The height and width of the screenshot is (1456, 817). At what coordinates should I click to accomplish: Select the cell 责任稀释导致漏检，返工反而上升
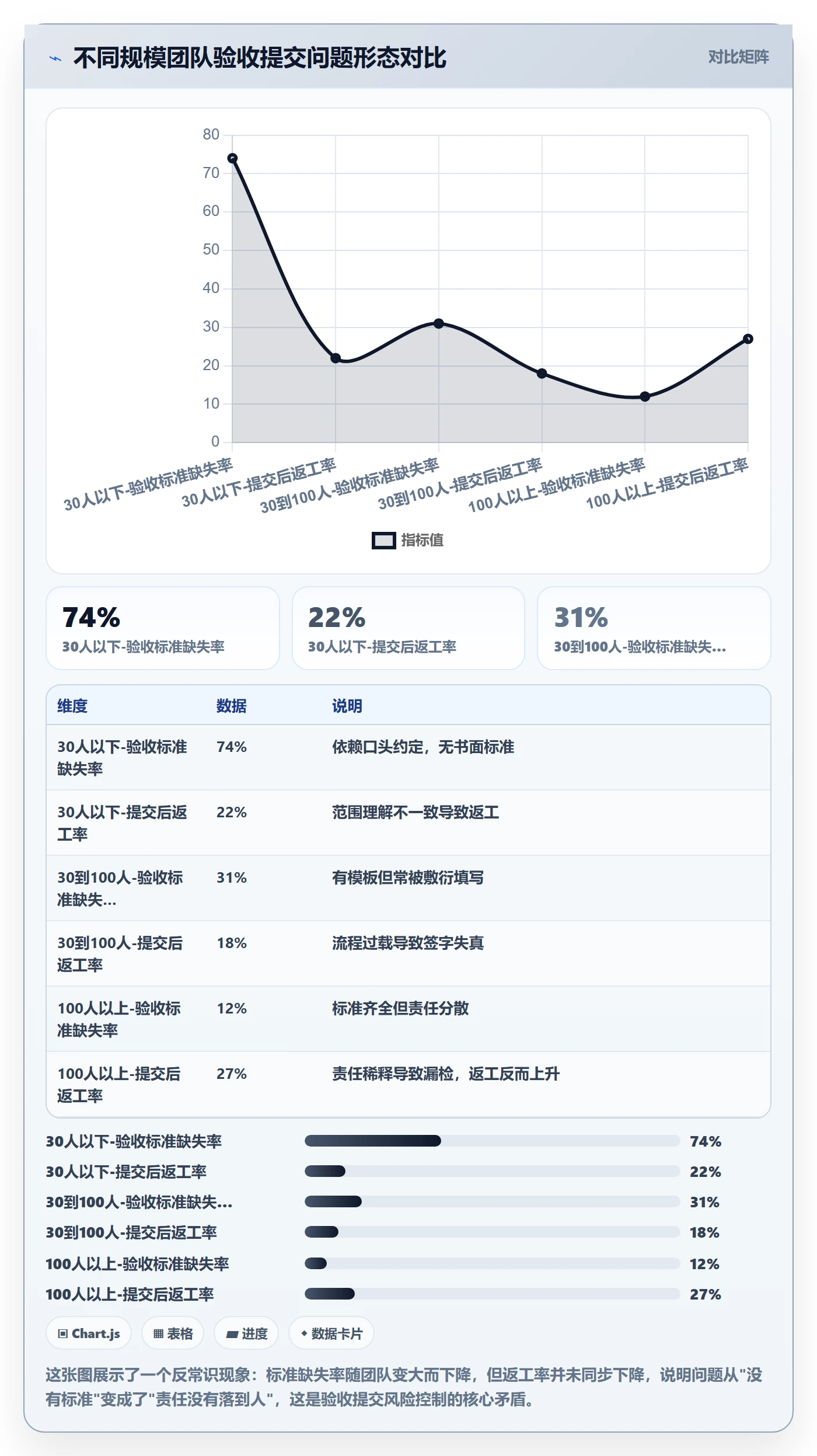(x=446, y=1074)
